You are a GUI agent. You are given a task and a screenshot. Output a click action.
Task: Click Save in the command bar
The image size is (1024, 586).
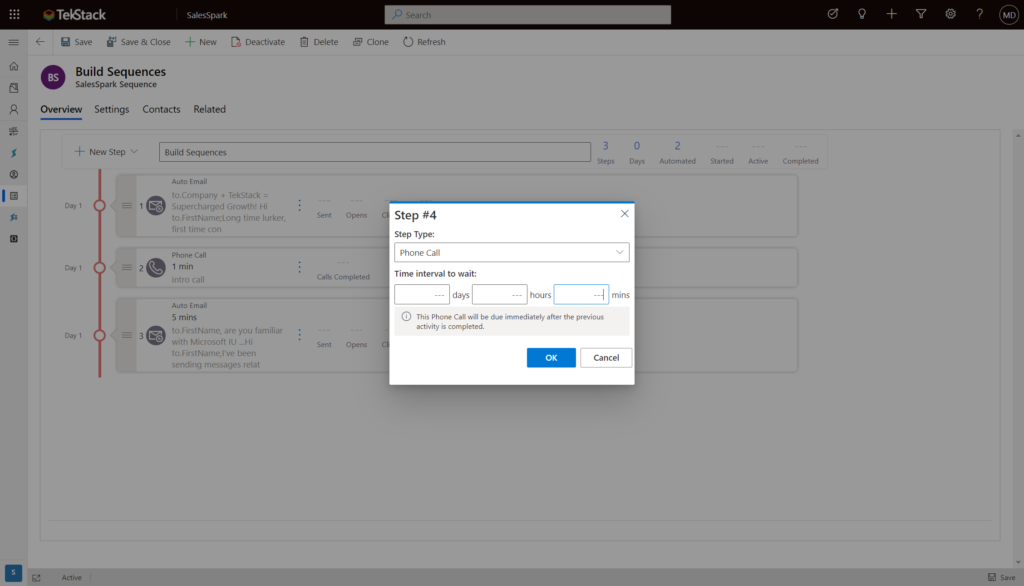click(76, 42)
